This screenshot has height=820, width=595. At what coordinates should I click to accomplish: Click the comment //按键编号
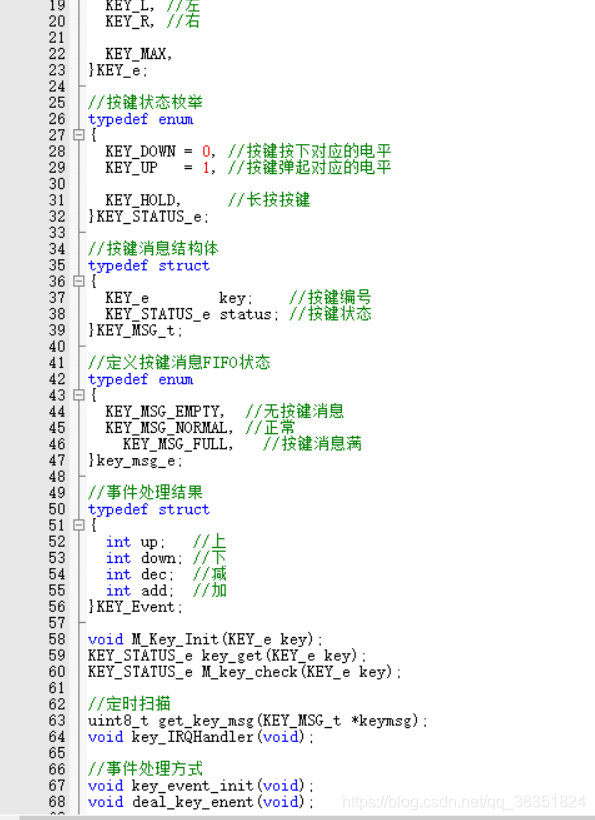pyautogui.click(x=330, y=298)
